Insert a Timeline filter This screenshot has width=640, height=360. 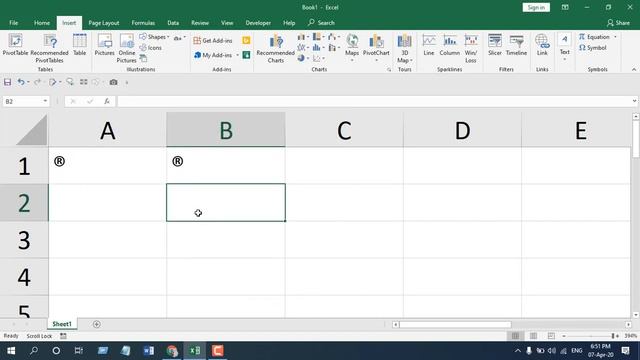pos(516,45)
